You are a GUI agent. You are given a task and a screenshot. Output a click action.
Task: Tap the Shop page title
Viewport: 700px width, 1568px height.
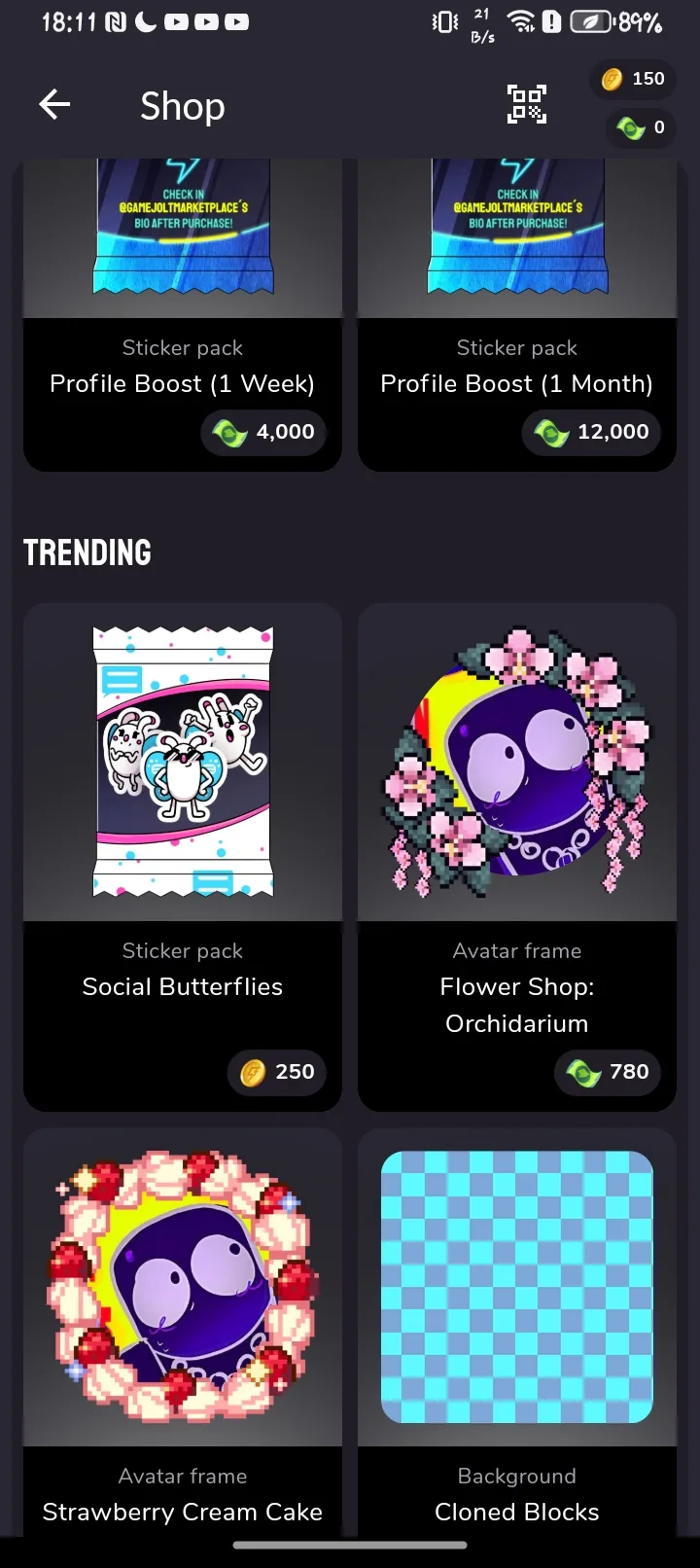(183, 106)
